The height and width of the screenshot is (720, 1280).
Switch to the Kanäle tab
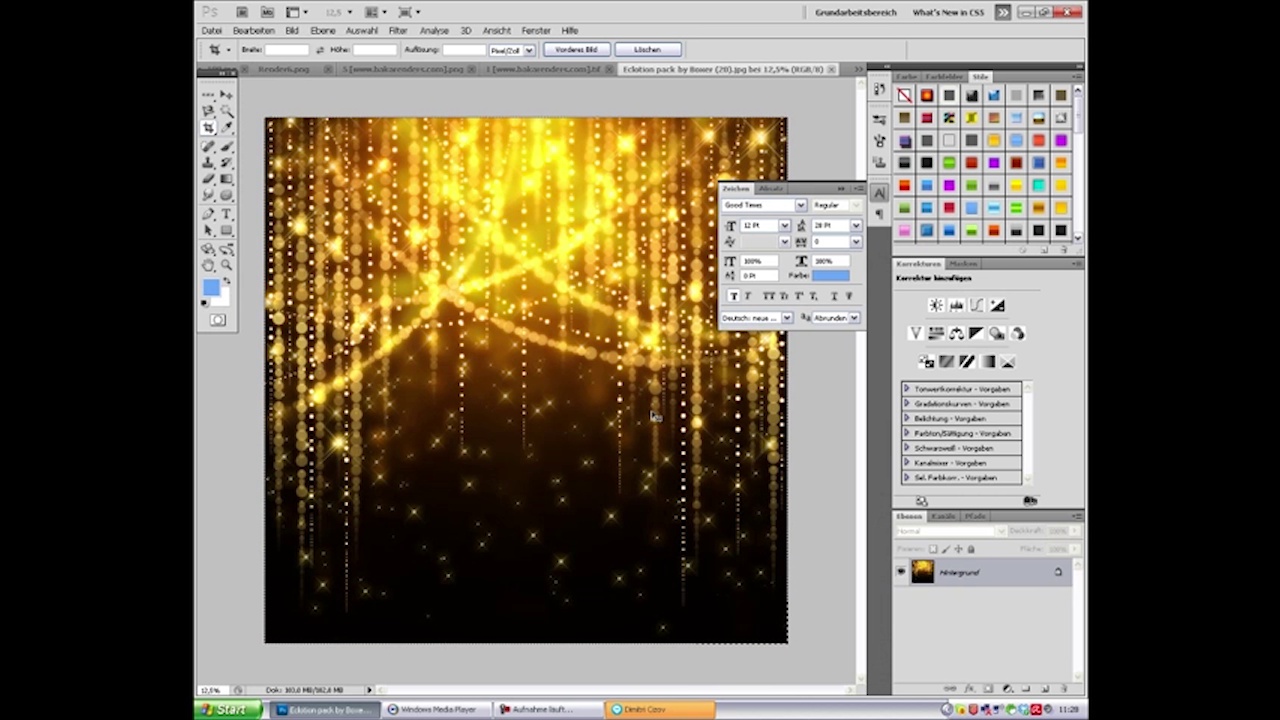[943, 516]
